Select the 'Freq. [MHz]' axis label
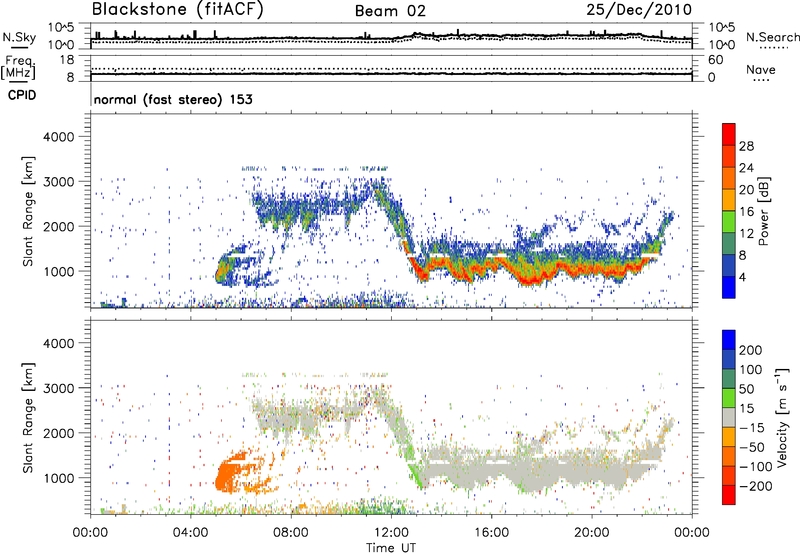 [18, 68]
